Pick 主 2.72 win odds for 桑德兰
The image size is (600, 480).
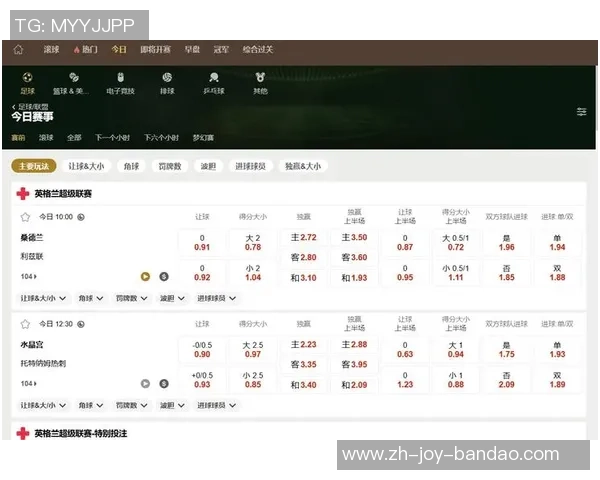tap(304, 238)
